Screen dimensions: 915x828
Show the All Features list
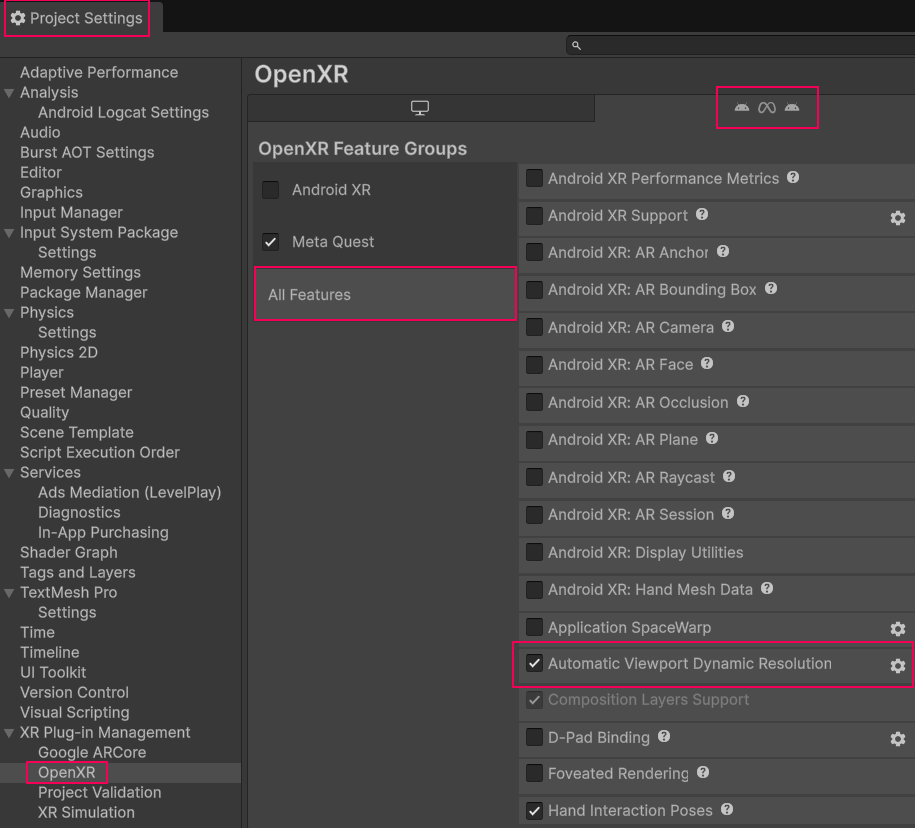pos(384,294)
